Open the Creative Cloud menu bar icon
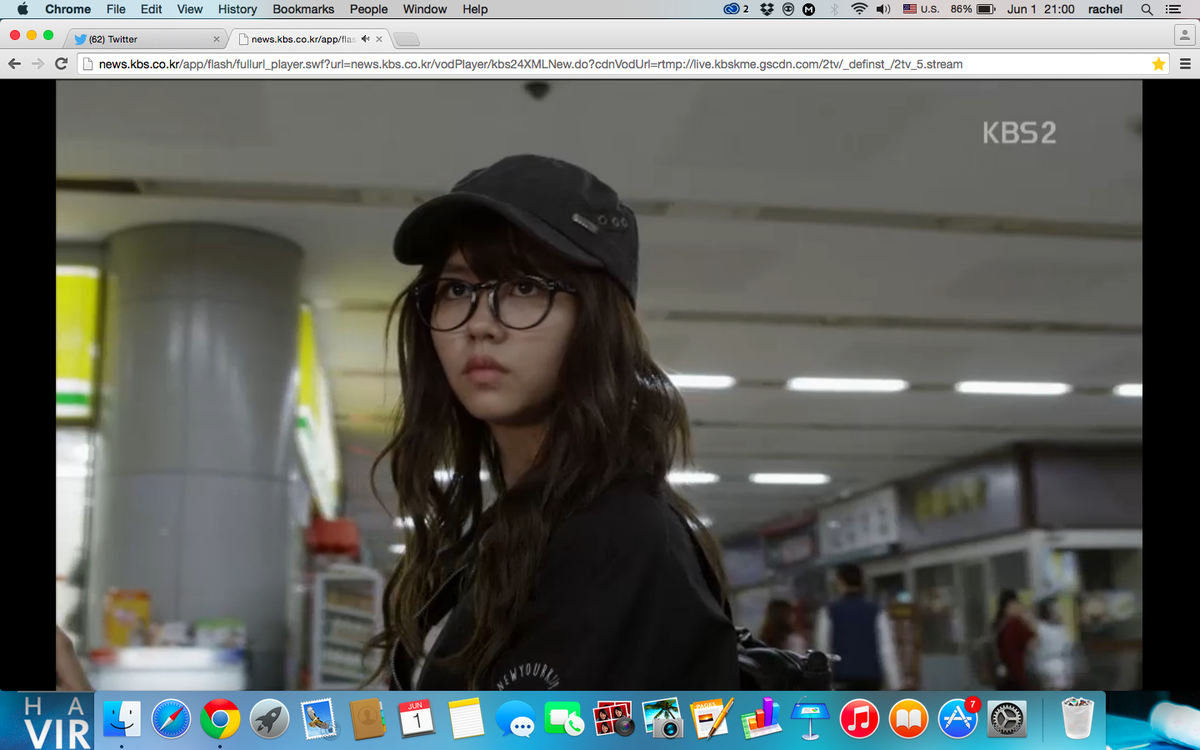The width and height of the screenshot is (1200, 750). click(736, 9)
